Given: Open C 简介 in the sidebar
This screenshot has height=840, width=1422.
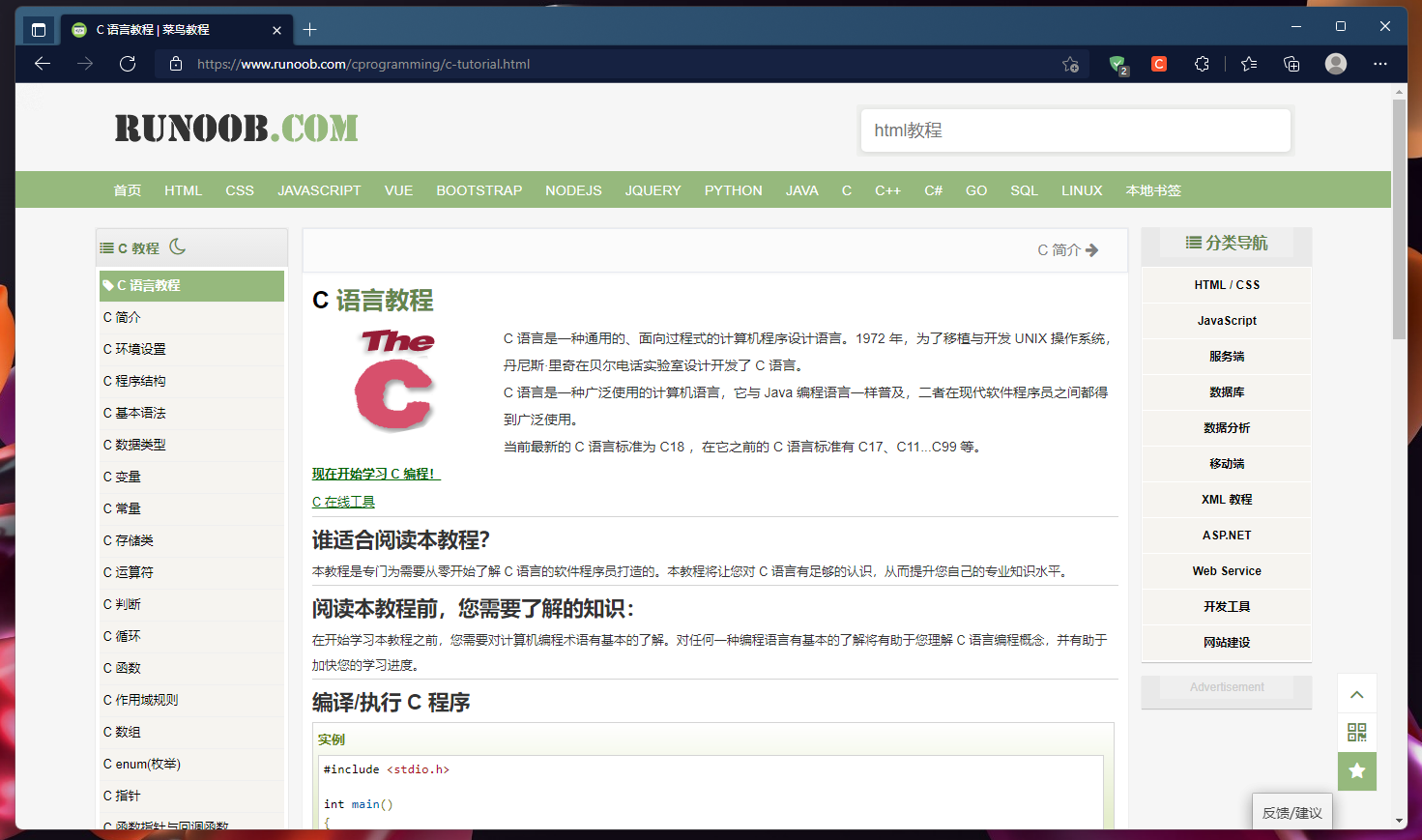Looking at the screenshot, I should point(191,317).
